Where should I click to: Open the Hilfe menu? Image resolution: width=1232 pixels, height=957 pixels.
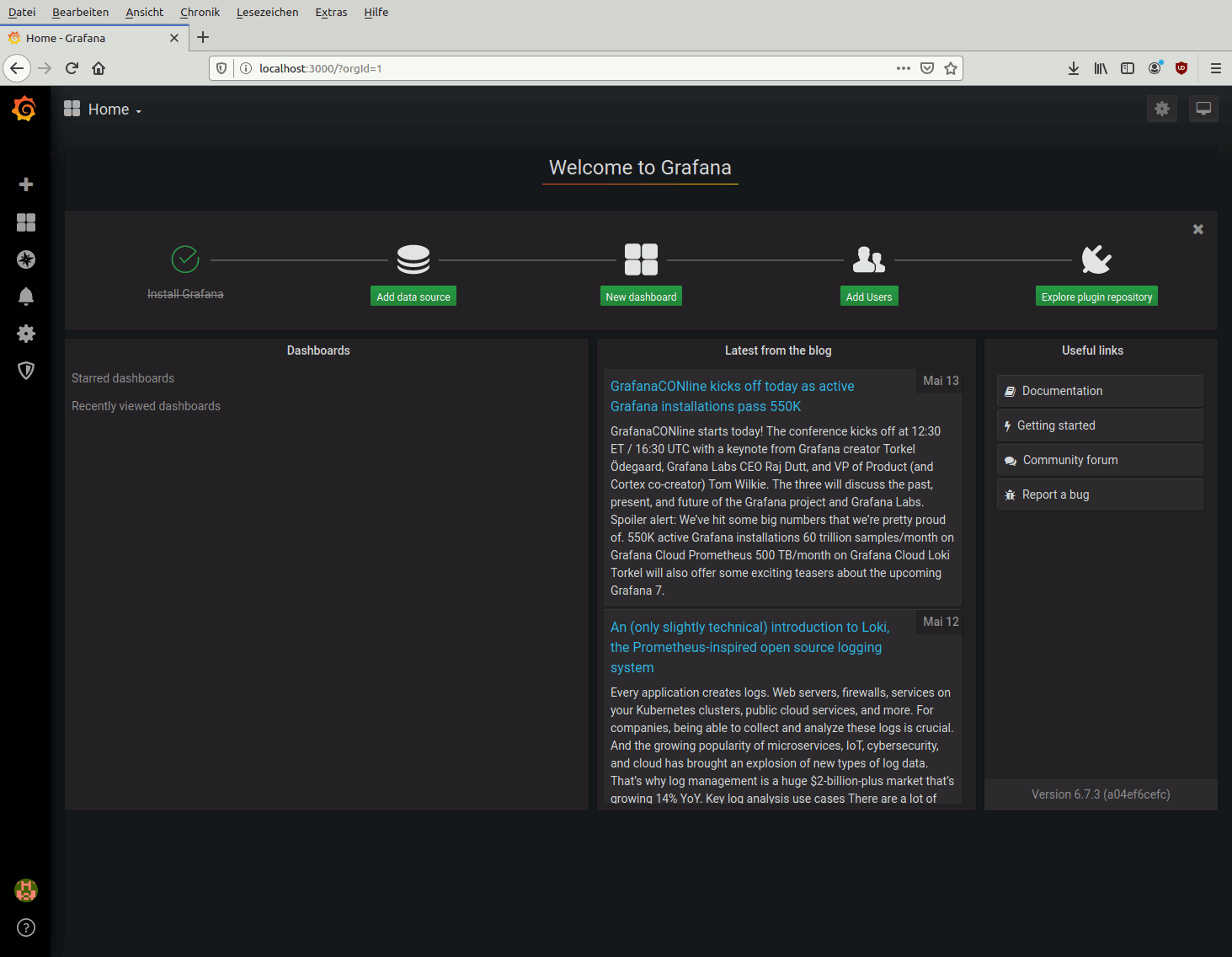(376, 12)
